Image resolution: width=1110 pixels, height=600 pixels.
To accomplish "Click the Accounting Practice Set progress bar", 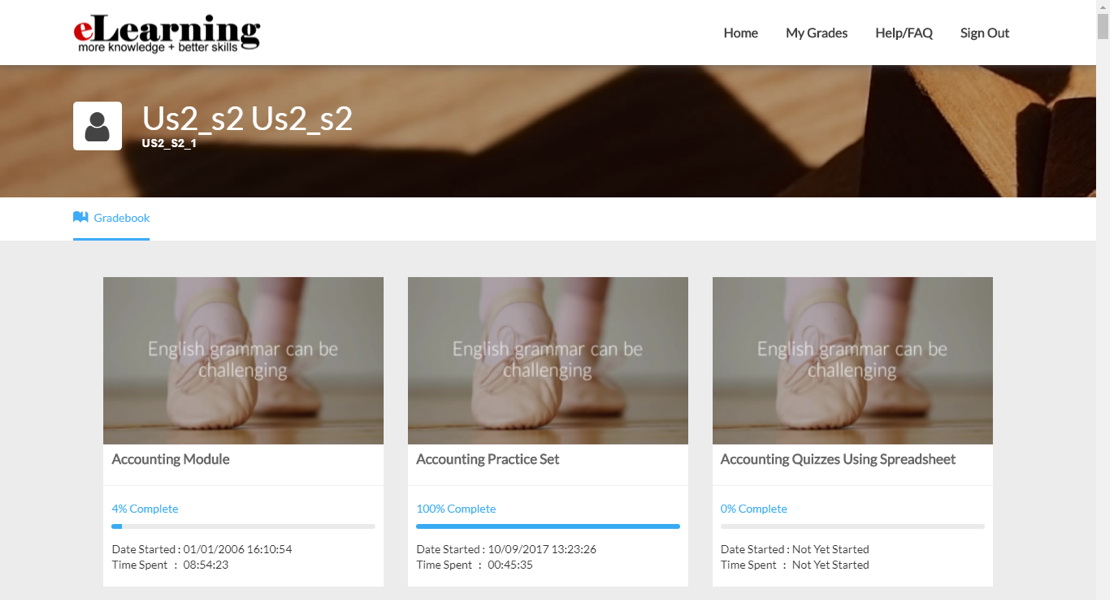I will click(547, 526).
